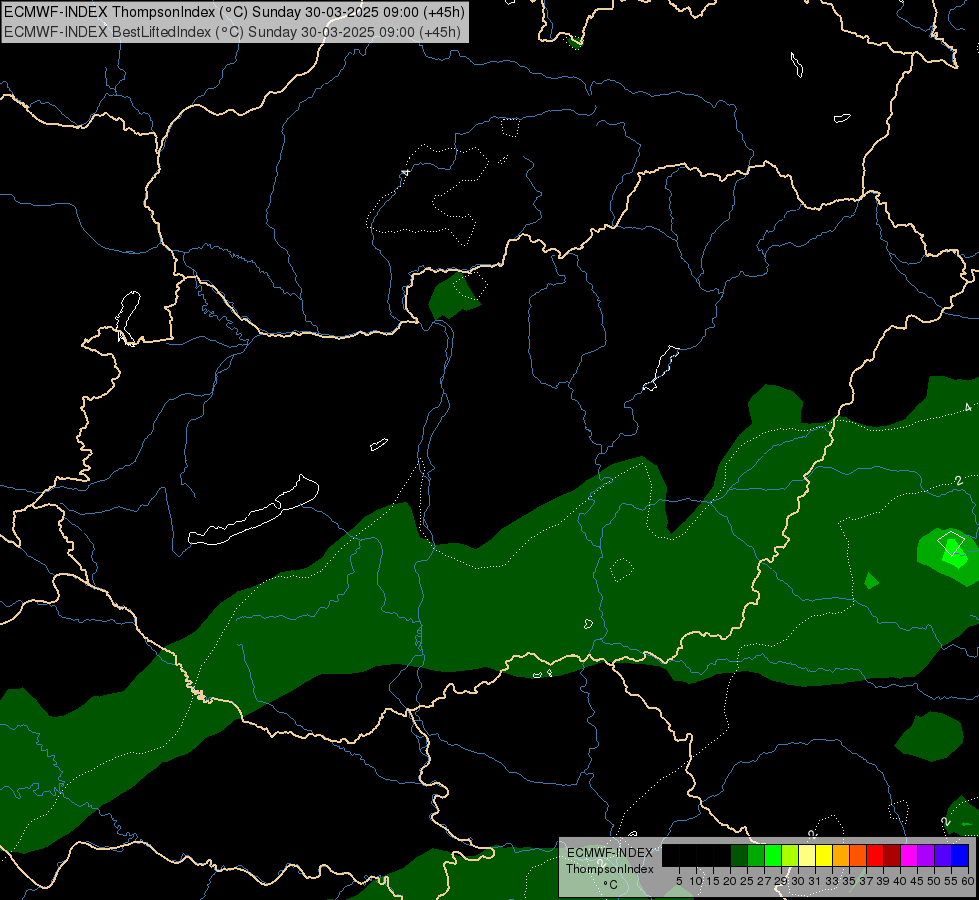The width and height of the screenshot is (979, 900).
Task: Click the brightest green maximum spot on the map
Action: click(953, 553)
